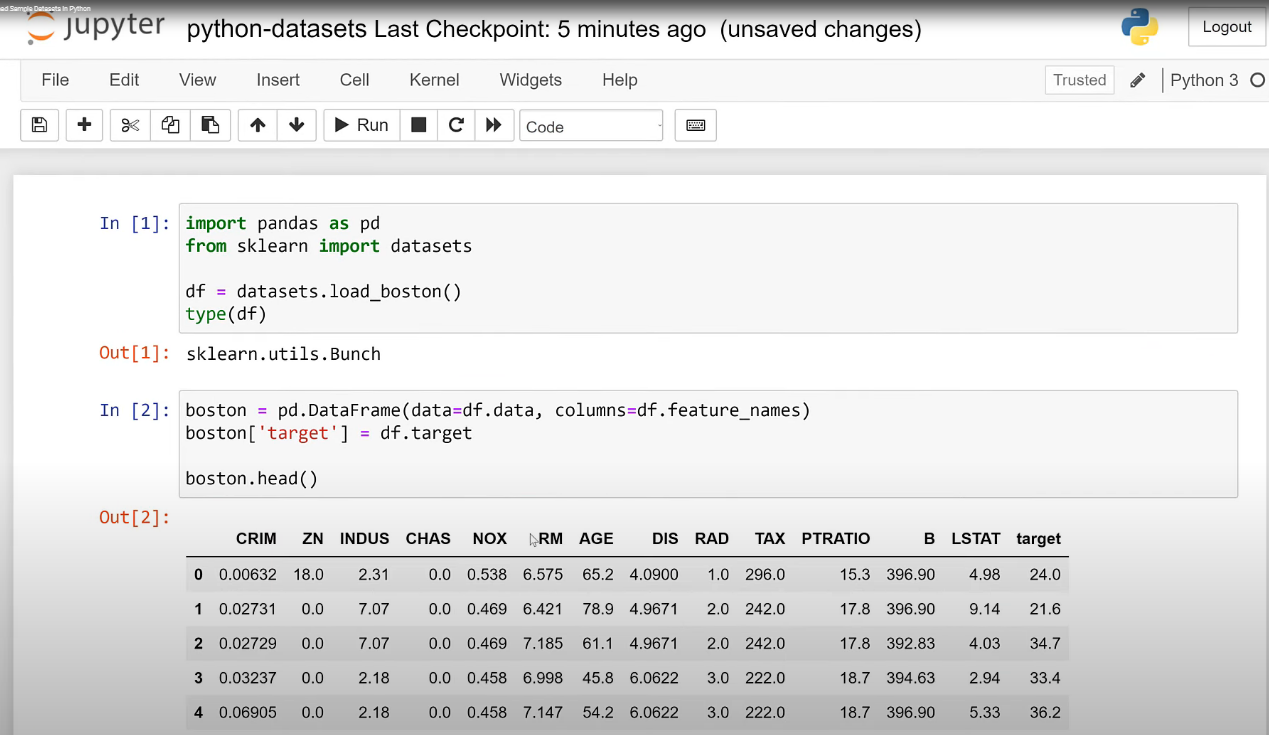Click the pencil edit icon near Trusted
The height and width of the screenshot is (735, 1269).
point(1137,80)
